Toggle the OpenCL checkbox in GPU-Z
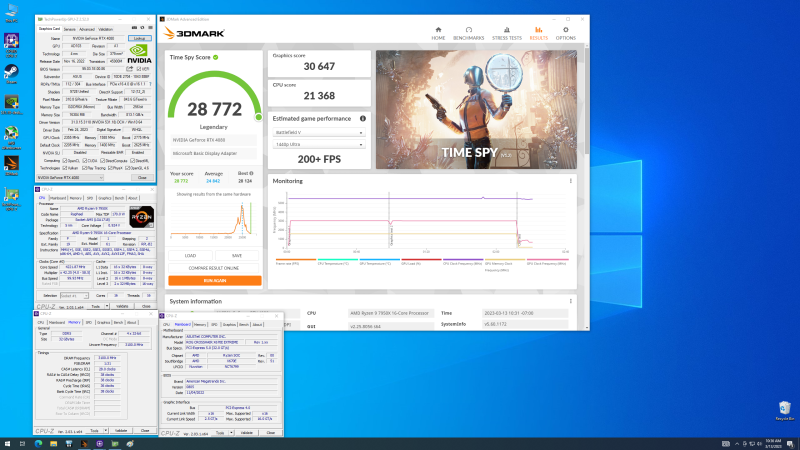Screen dimensions: 800x450 click(x=66, y=160)
